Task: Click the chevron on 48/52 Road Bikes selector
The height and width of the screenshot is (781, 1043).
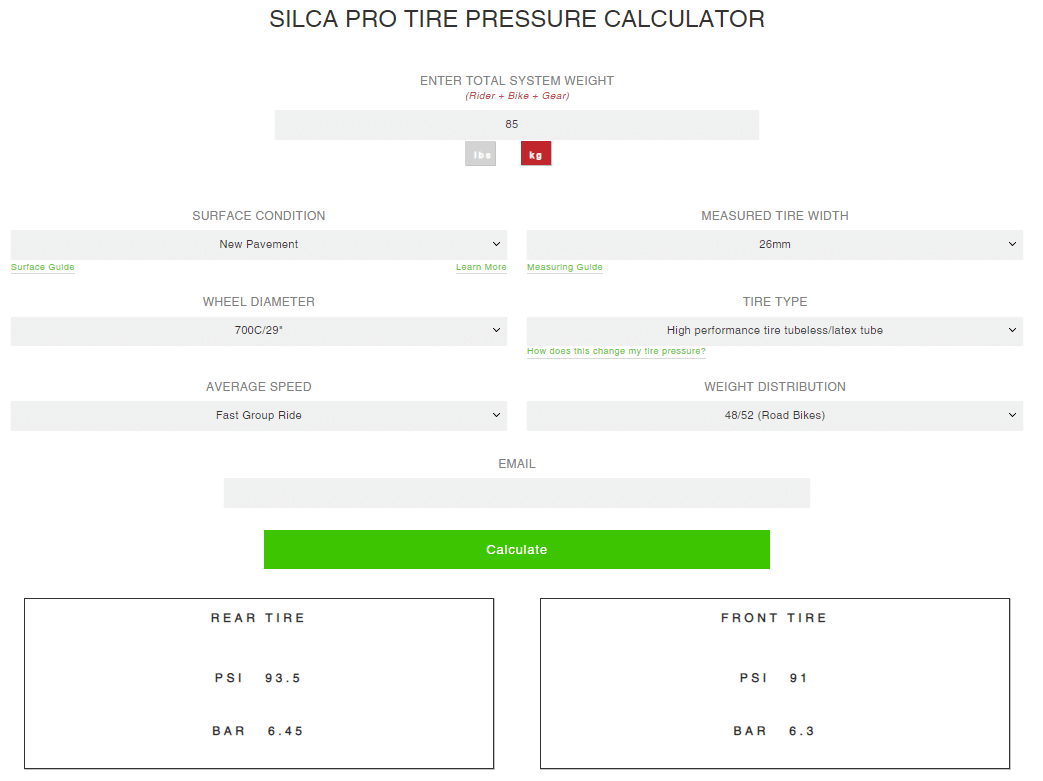Action: click(1012, 415)
